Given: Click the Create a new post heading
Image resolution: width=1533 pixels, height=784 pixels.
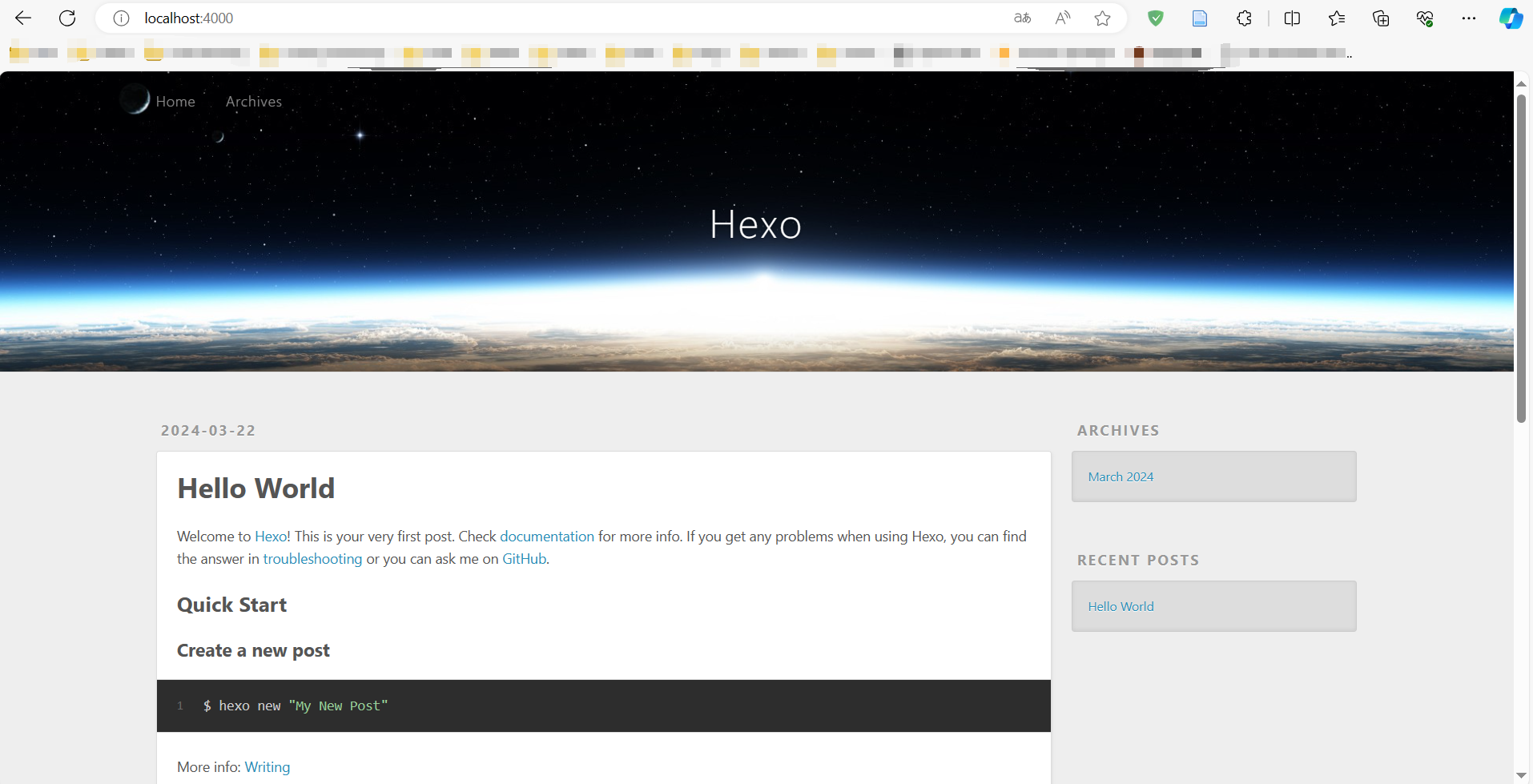Looking at the screenshot, I should coord(253,650).
